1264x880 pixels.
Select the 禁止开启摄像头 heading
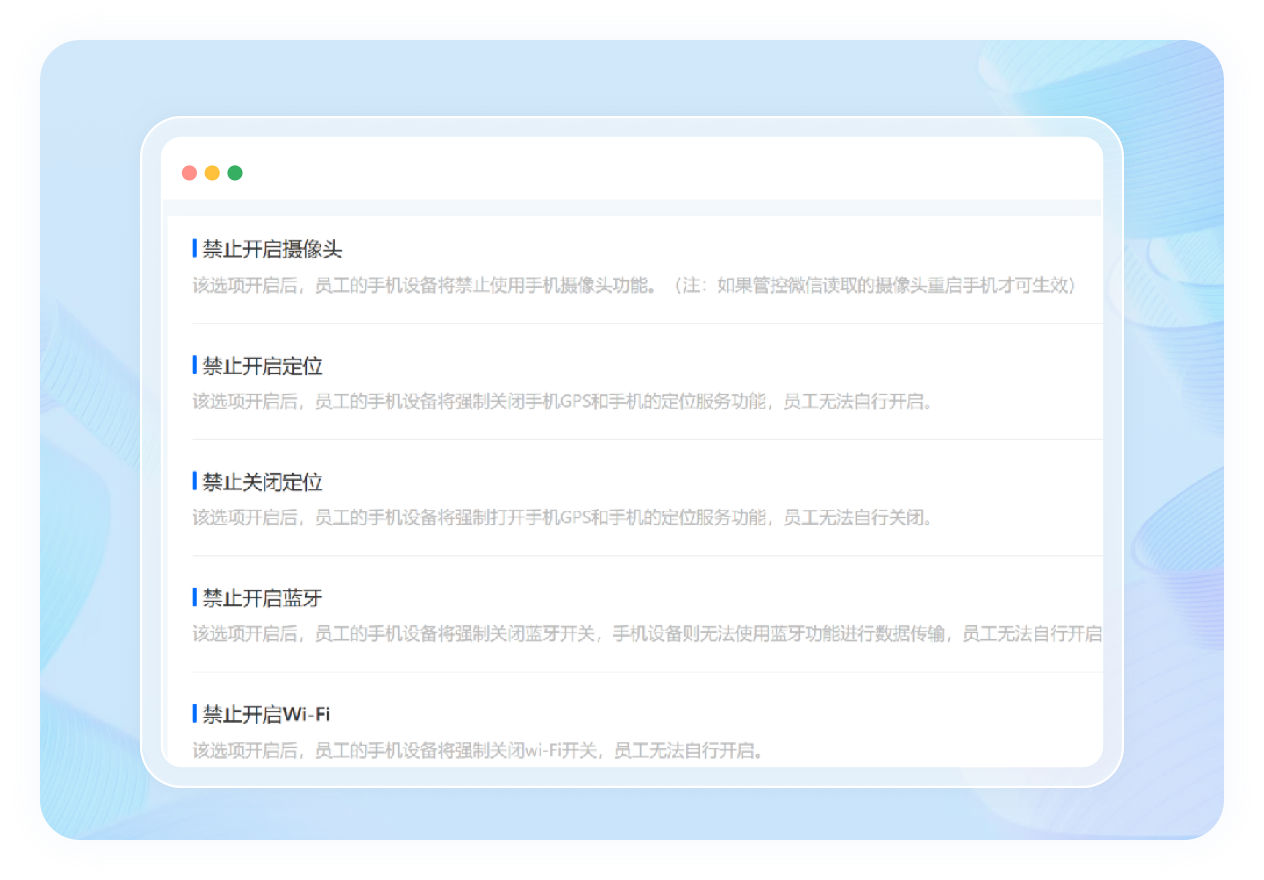point(272,249)
